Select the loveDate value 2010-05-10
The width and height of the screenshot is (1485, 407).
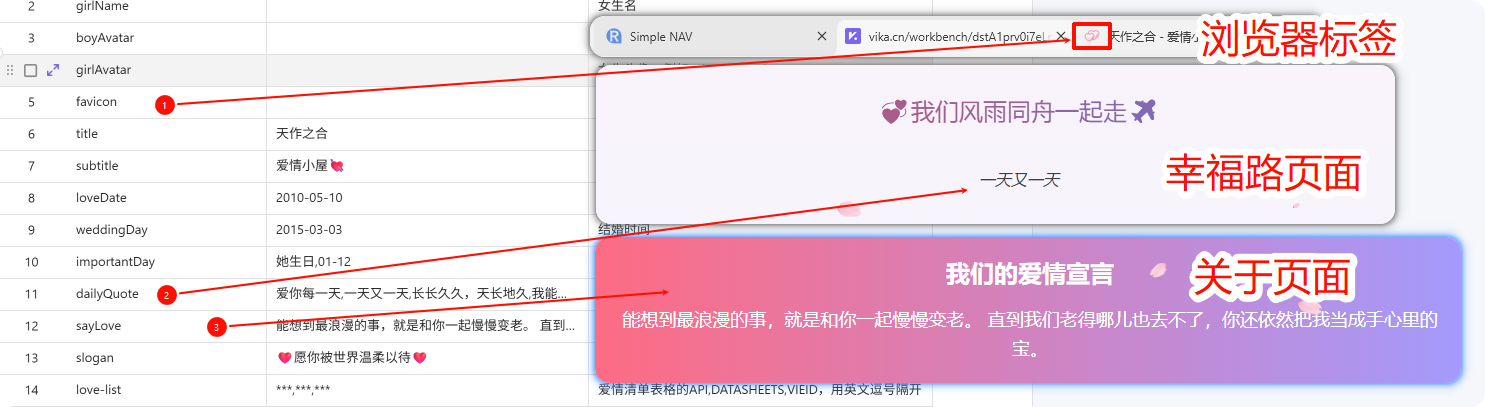(309, 198)
